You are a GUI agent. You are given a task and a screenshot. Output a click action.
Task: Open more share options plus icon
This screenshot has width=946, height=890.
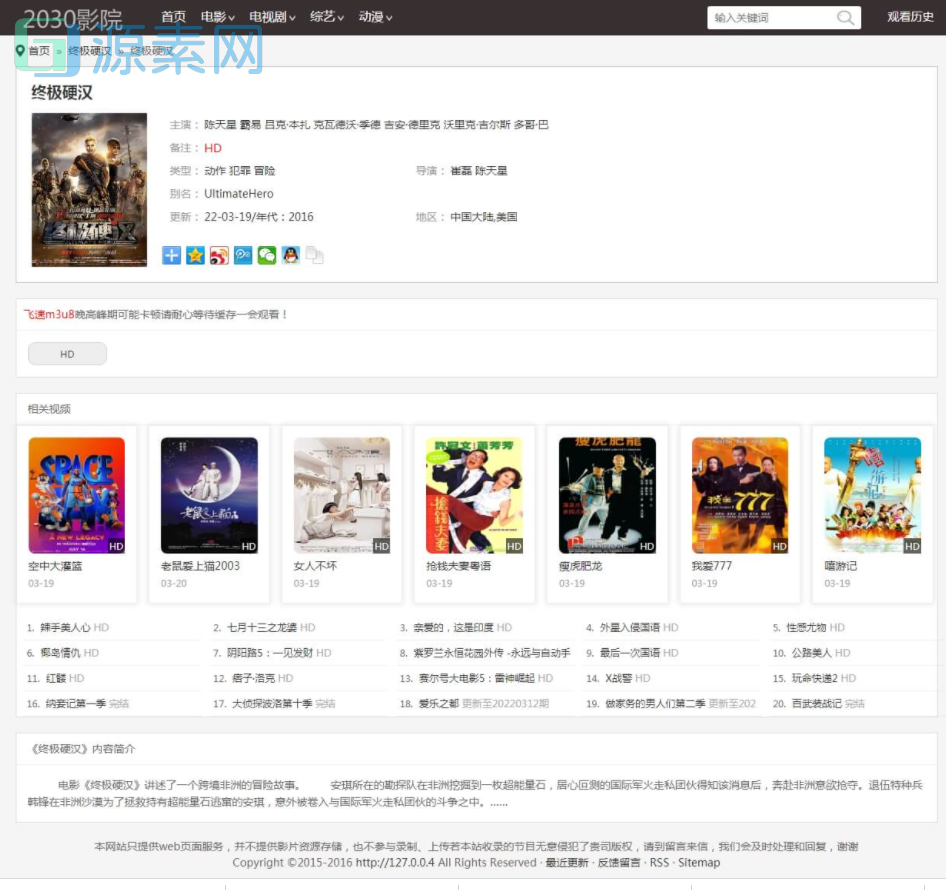coord(170,255)
